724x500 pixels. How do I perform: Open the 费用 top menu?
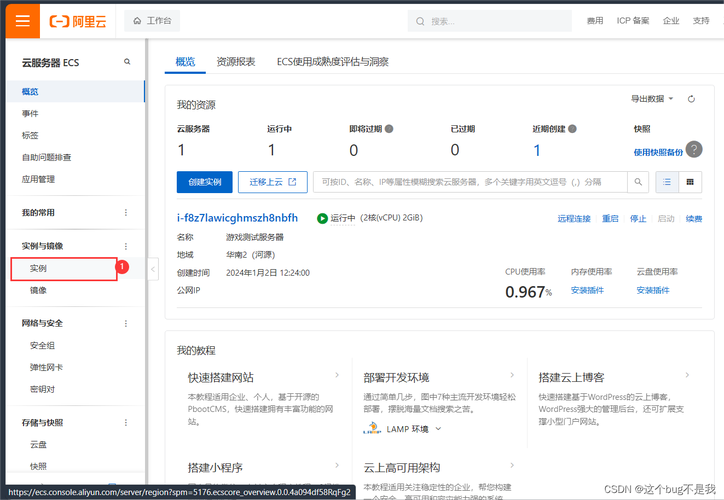tap(595, 21)
